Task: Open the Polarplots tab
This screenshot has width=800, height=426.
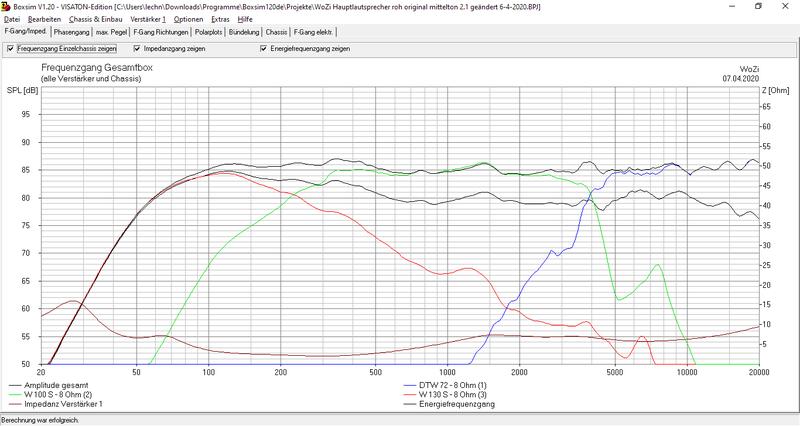Action: (x=209, y=32)
